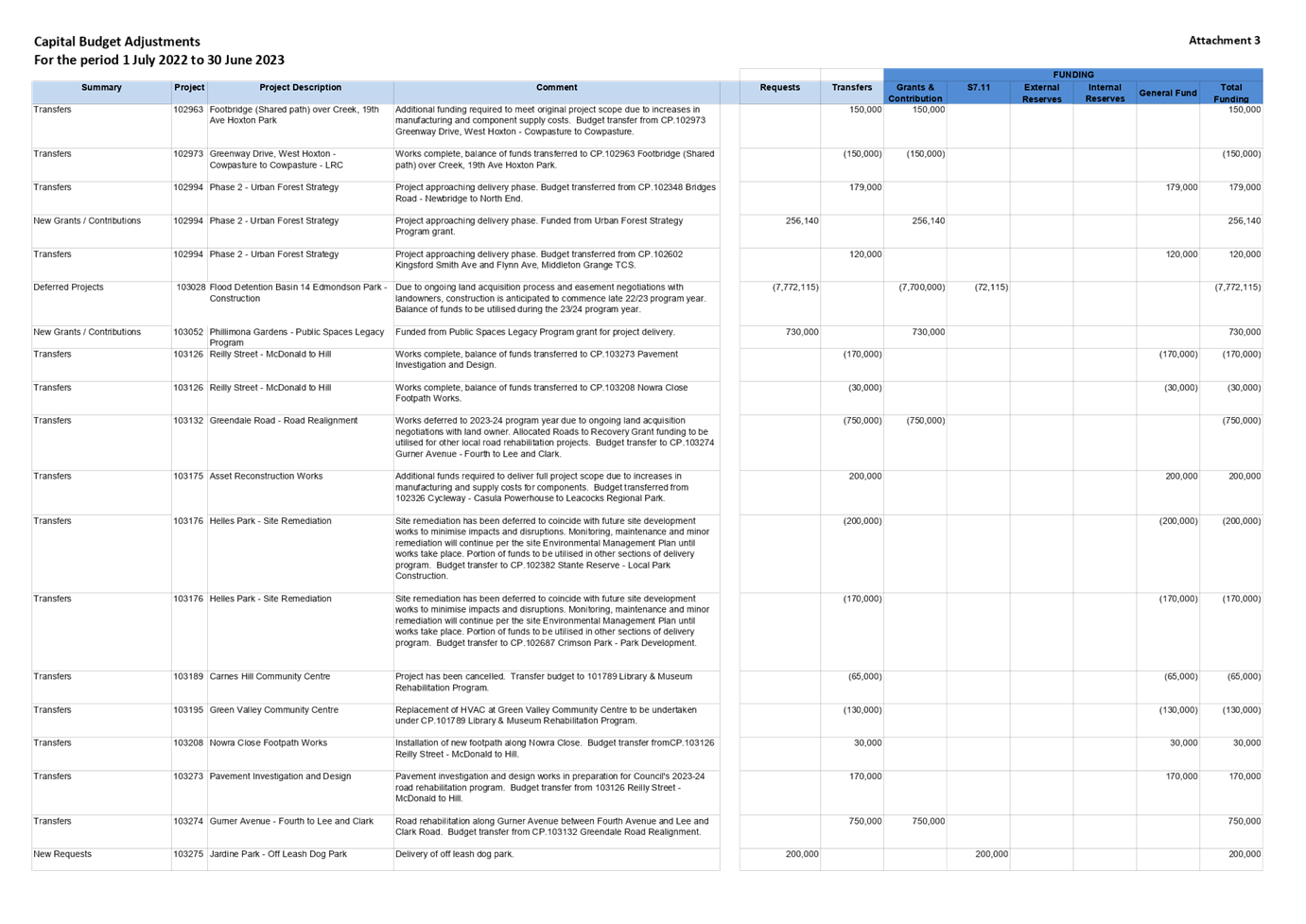The width and height of the screenshot is (1306, 924).
Task: Select the 'S7.11' column header
Action: [979, 88]
